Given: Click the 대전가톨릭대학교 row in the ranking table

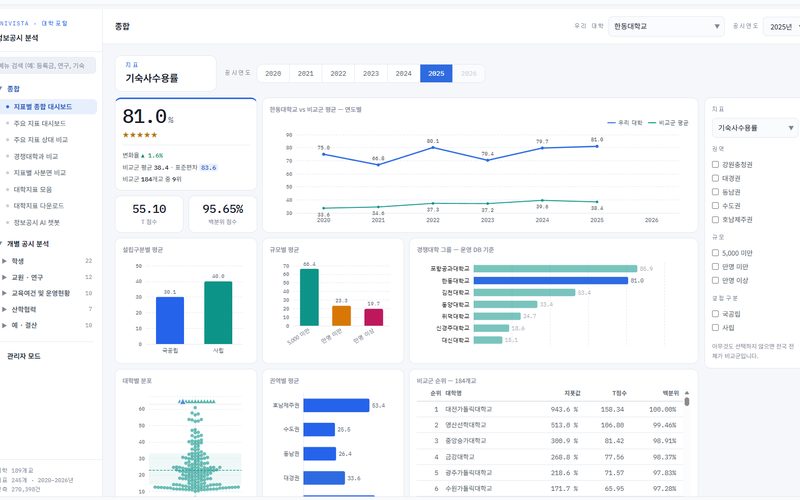Looking at the screenshot, I should tap(550, 410).
